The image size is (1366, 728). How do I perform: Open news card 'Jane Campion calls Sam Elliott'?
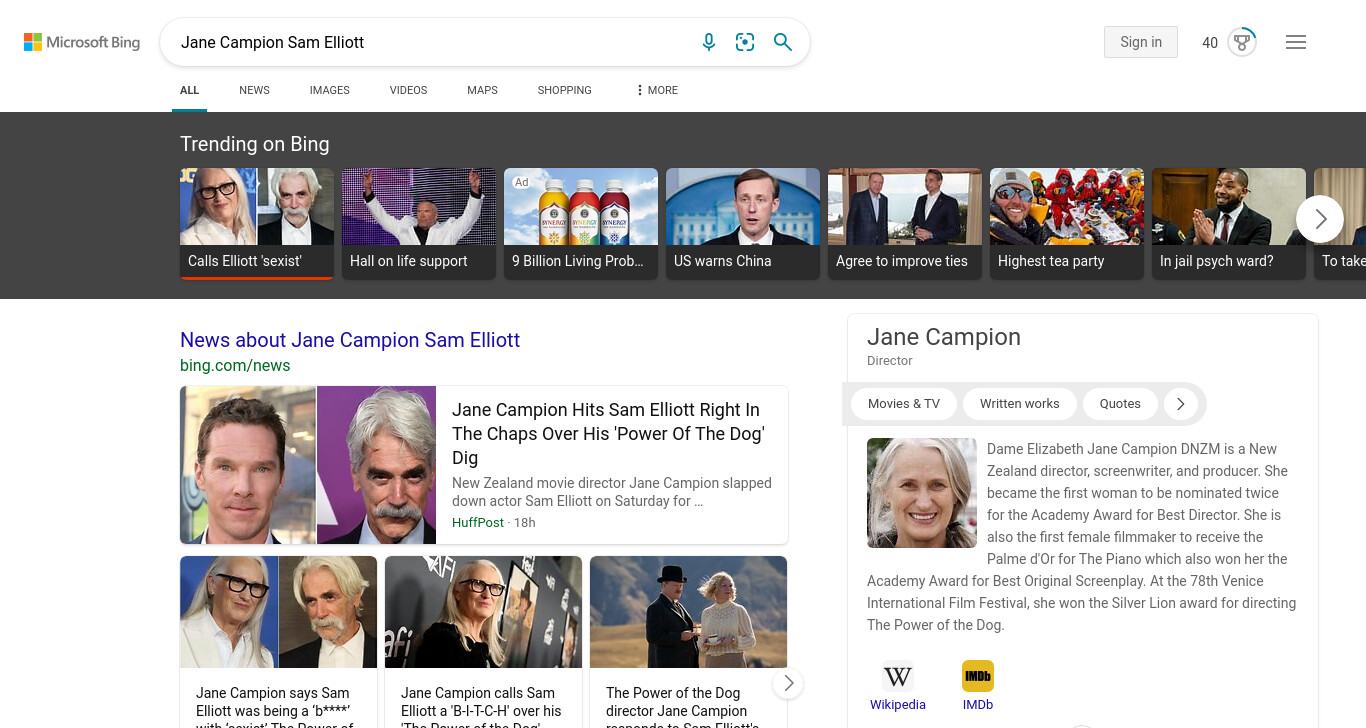[x=483, y=642]
